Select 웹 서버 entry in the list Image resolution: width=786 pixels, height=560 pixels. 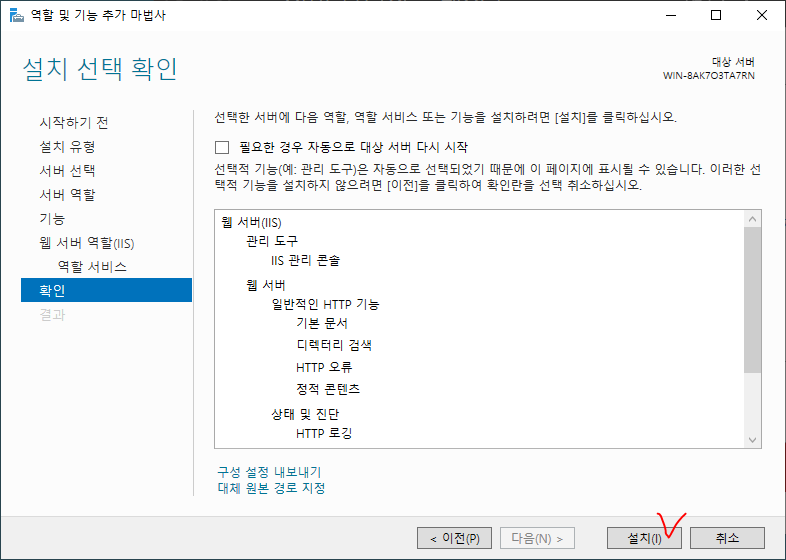[266, 285]
